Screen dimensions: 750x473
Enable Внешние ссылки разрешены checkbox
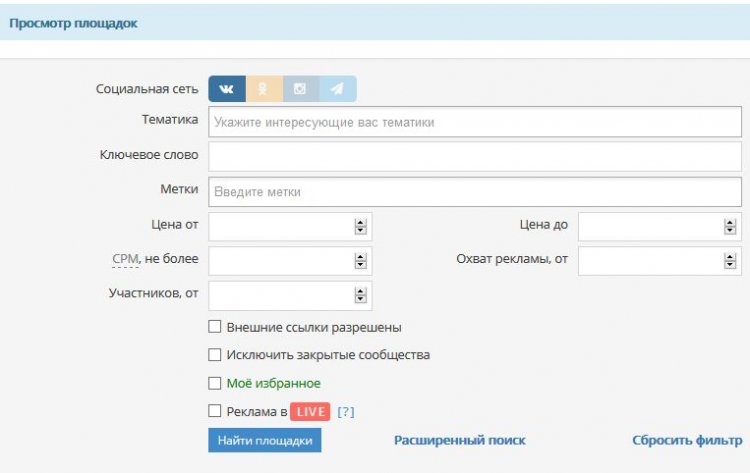click(215, 327)
